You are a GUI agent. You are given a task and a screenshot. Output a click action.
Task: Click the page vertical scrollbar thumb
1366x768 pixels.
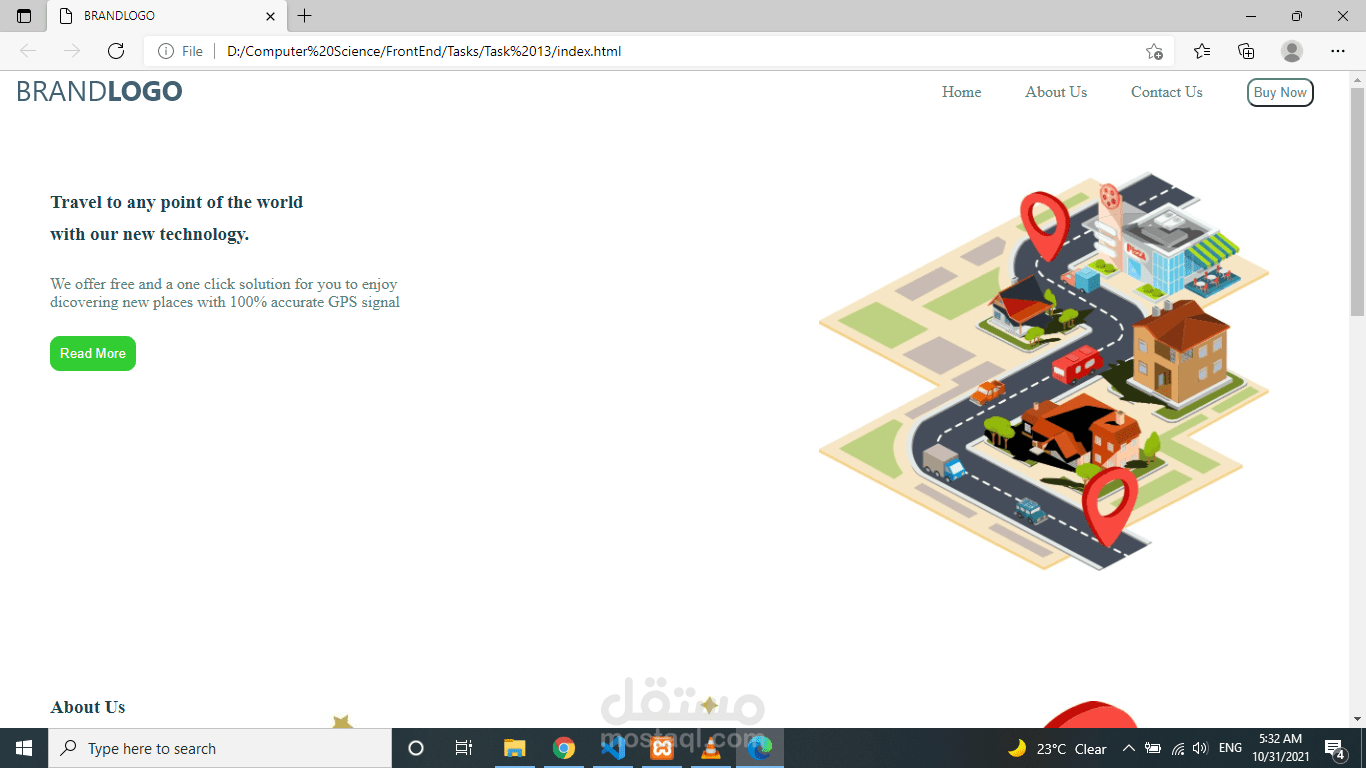pyautogui.click(x=1357, y=200)
